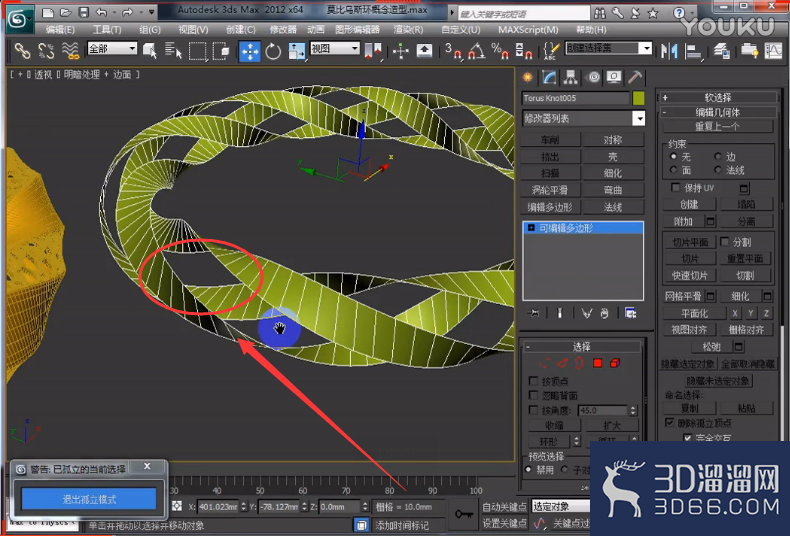The height and width of the screenshot is (536, 790).
Task: Activate the Select and Move tool
Action: coord(250,51)
